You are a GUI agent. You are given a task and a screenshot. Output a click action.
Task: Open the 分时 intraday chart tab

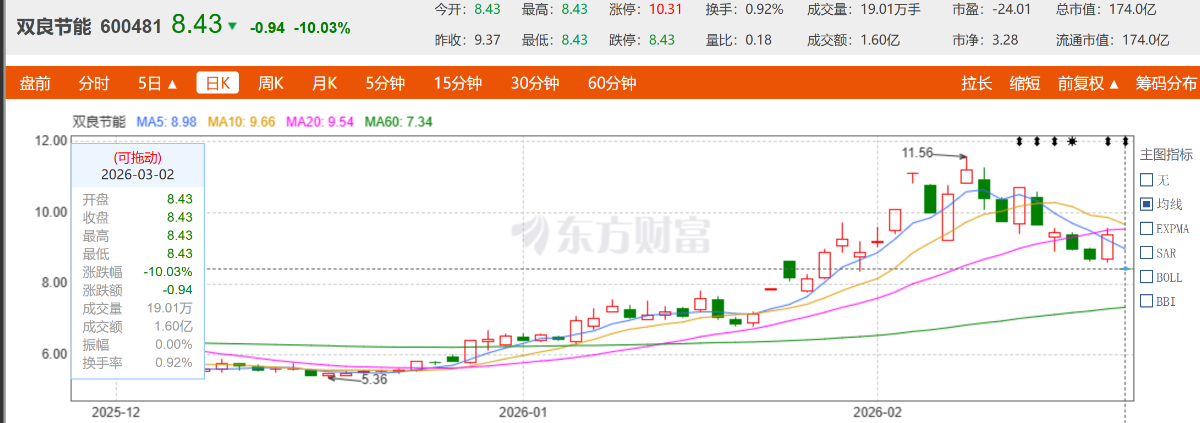coord(94,83)
